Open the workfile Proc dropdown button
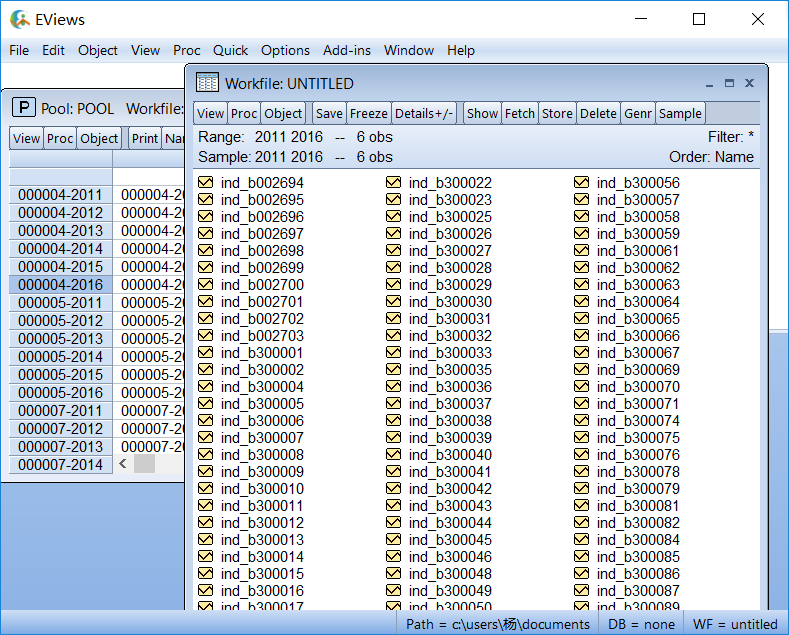The image size is (789, 635). [244, 113]
